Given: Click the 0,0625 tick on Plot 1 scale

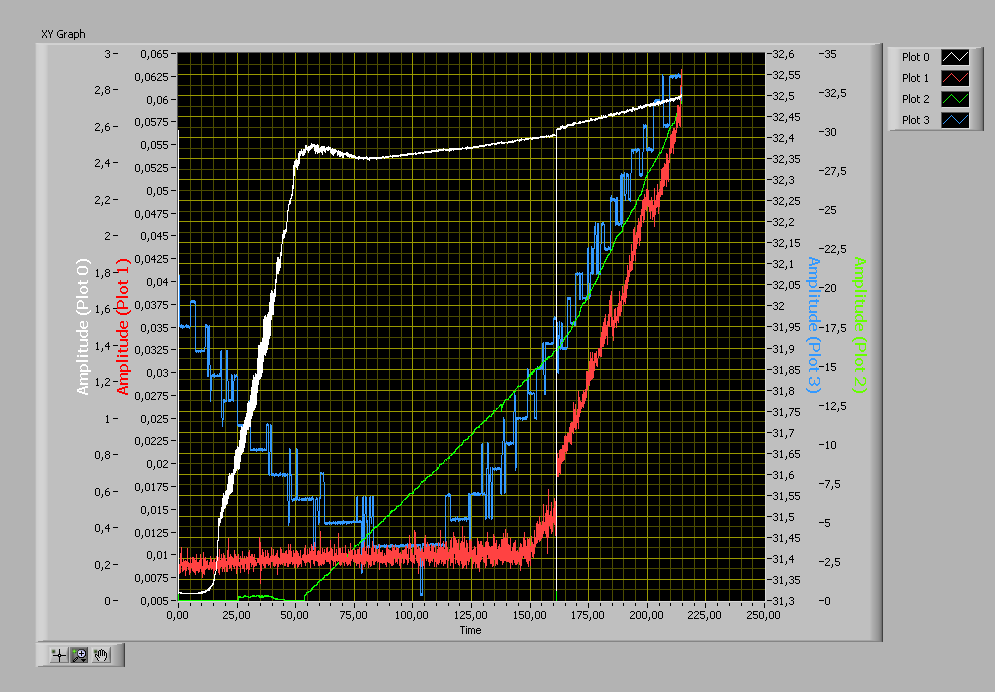Looking at the screenshot, I should click(152, 77).
